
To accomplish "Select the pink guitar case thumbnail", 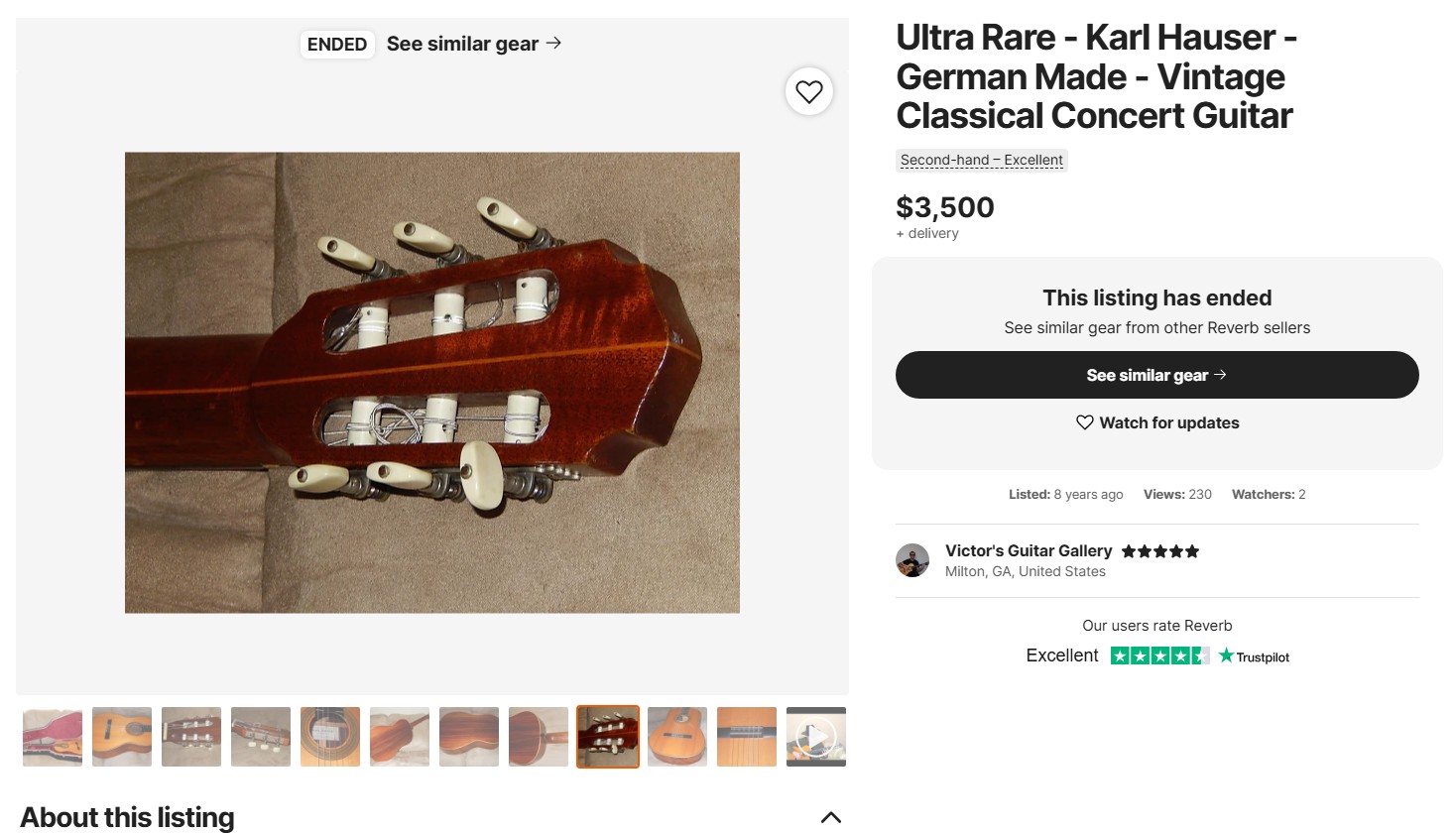I will (53, 737).
